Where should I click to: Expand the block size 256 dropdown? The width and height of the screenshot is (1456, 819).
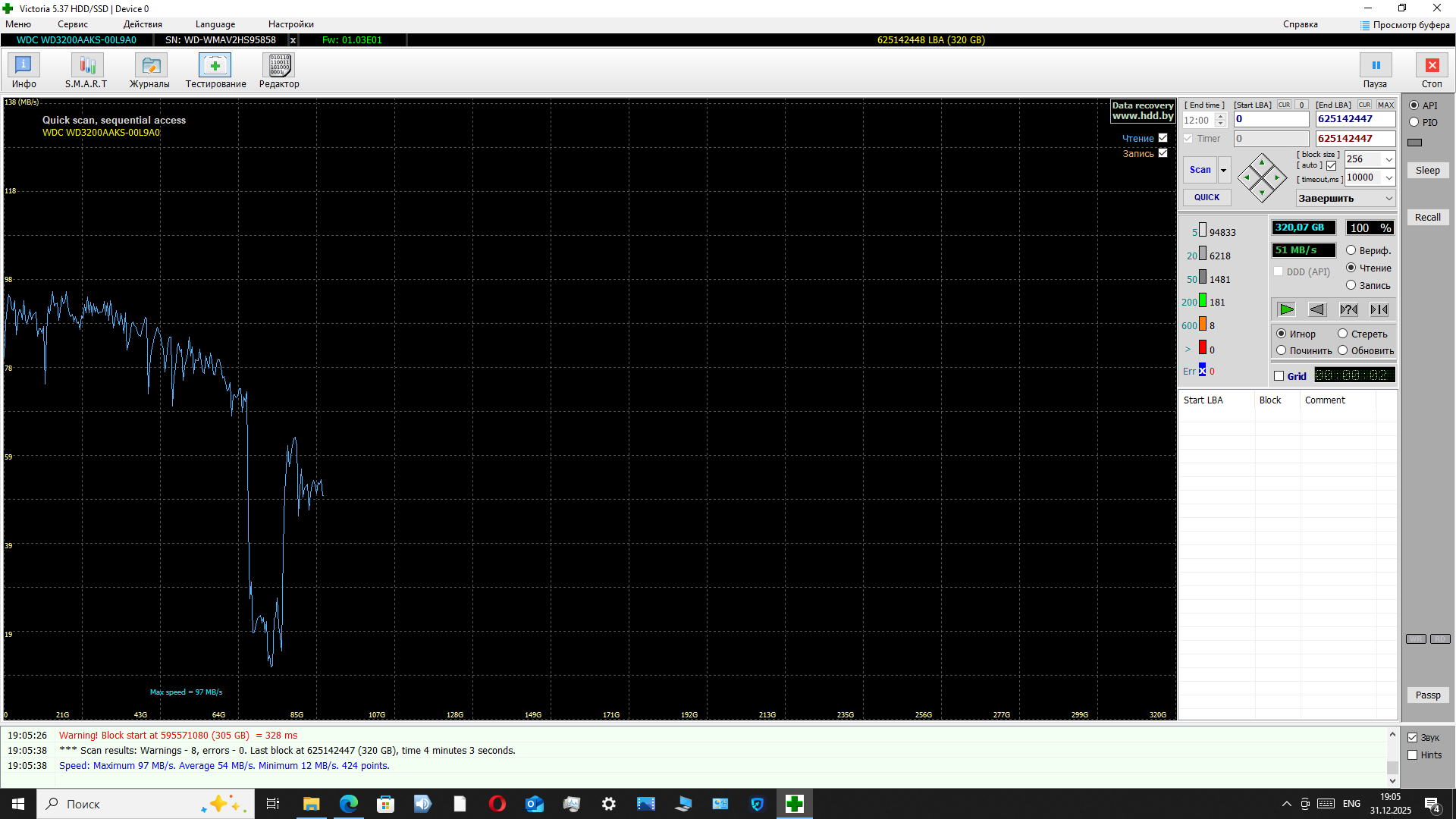[1389, 159]
